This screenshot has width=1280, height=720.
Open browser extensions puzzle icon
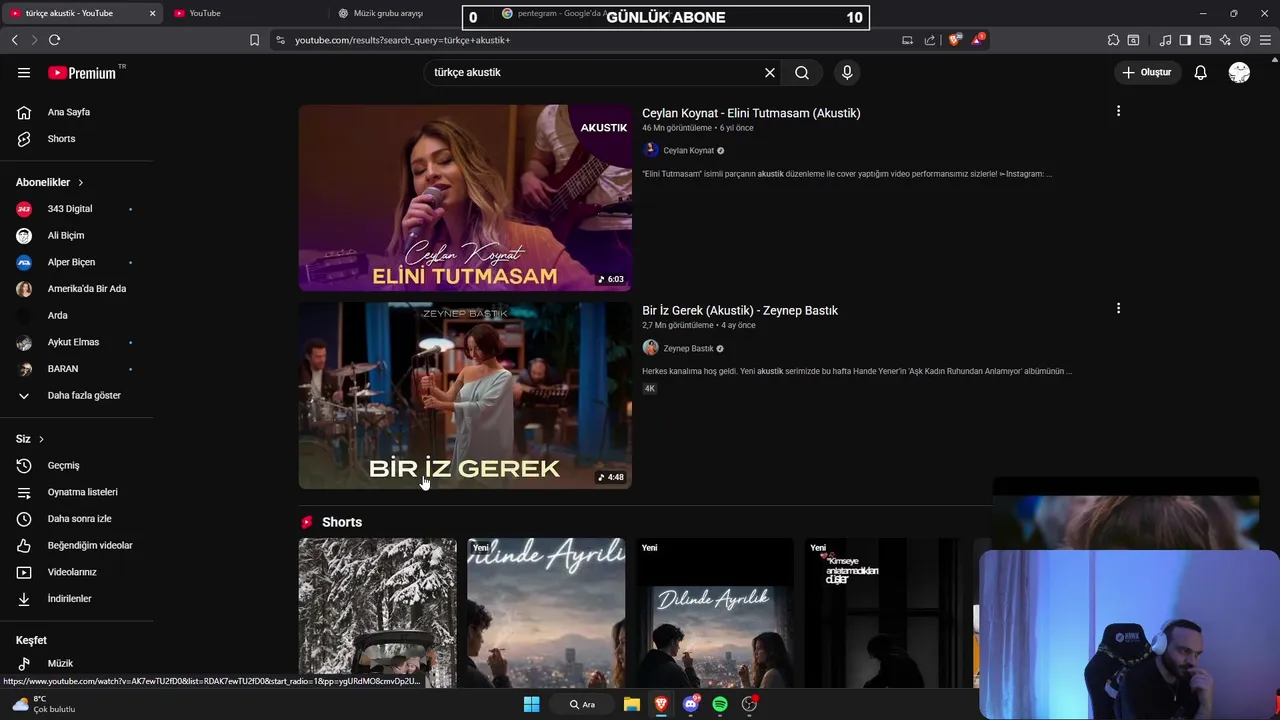(1113, 40)
